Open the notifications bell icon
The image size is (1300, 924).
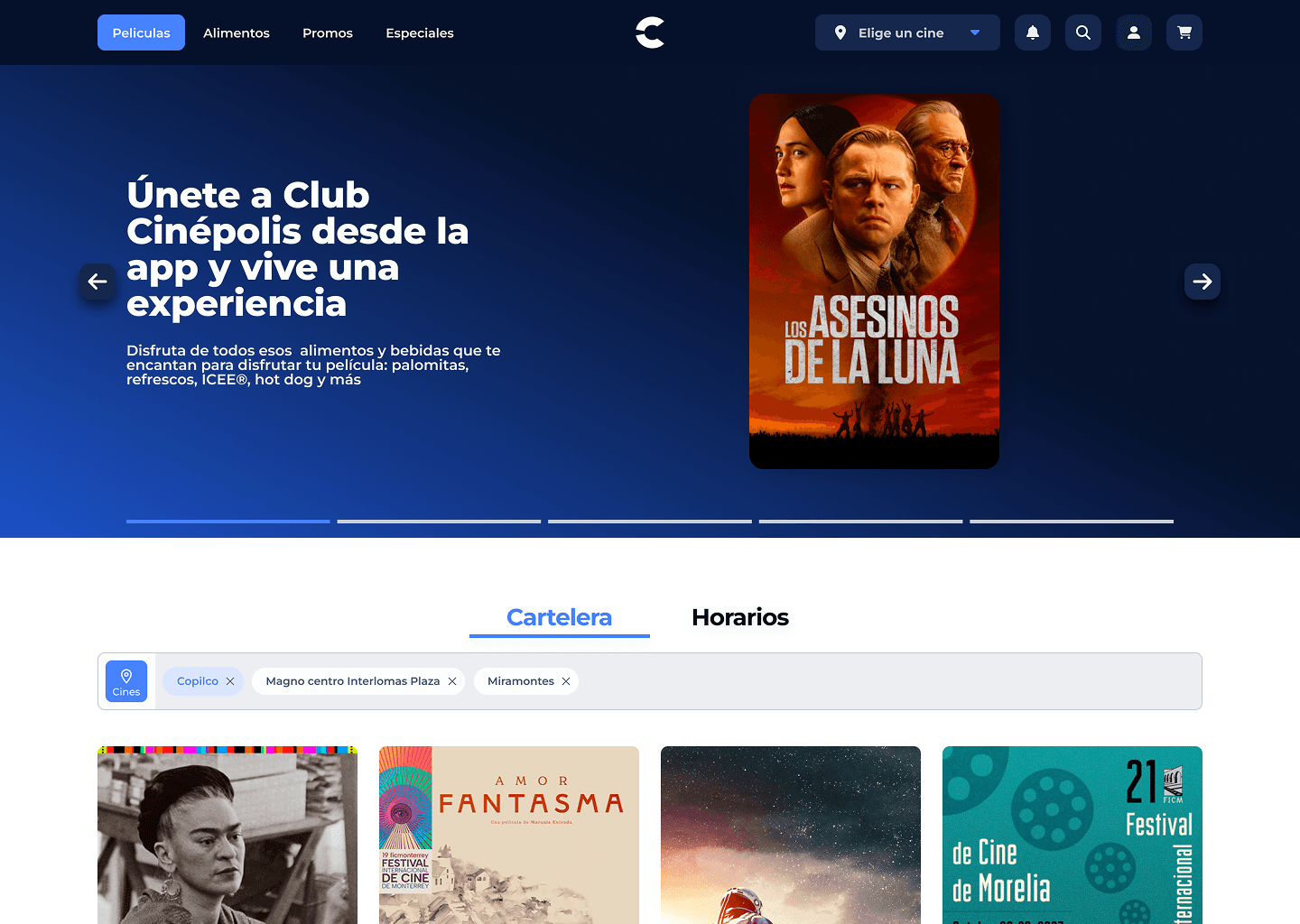point(1033,32)
